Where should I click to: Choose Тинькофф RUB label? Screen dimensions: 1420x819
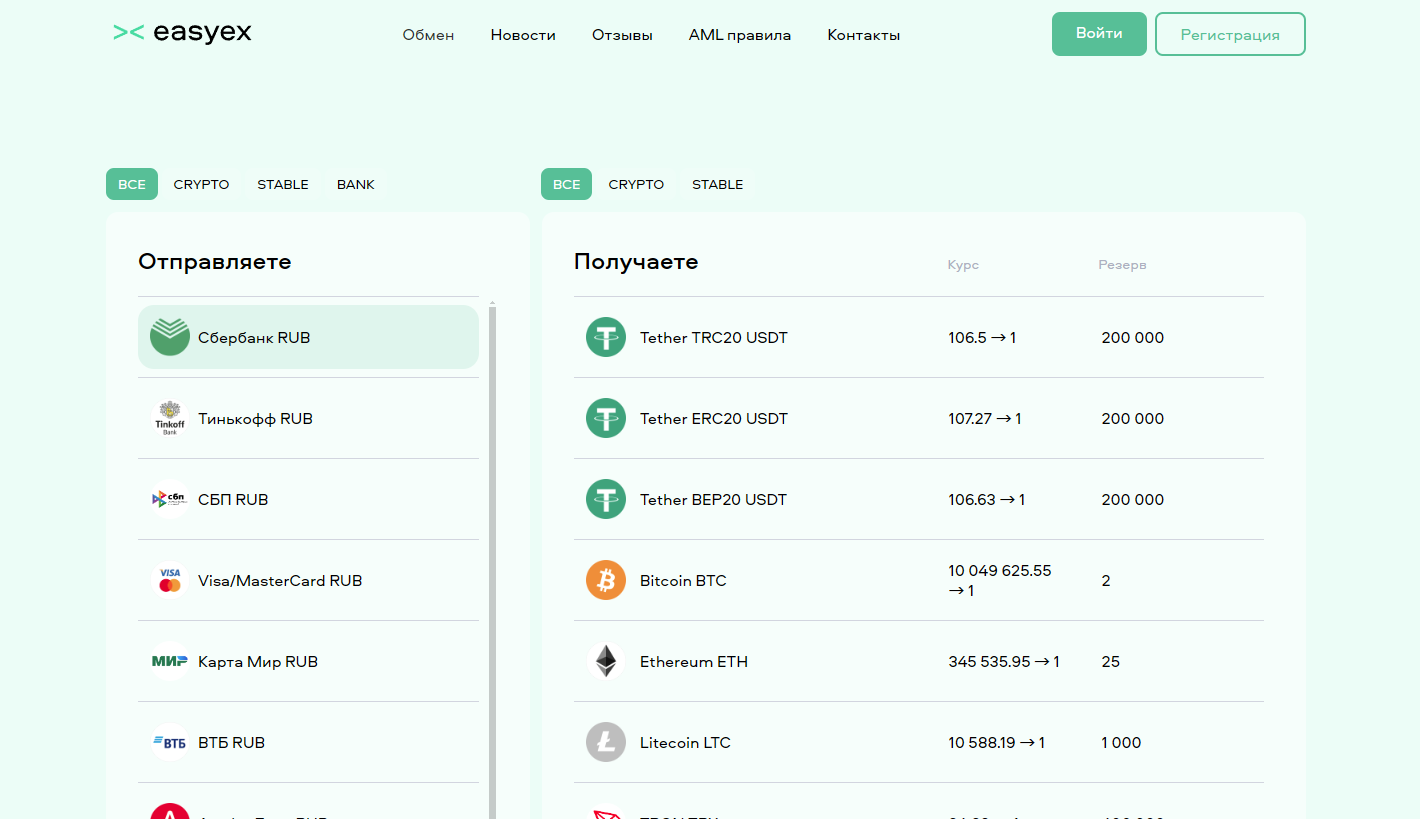point(255,419)
